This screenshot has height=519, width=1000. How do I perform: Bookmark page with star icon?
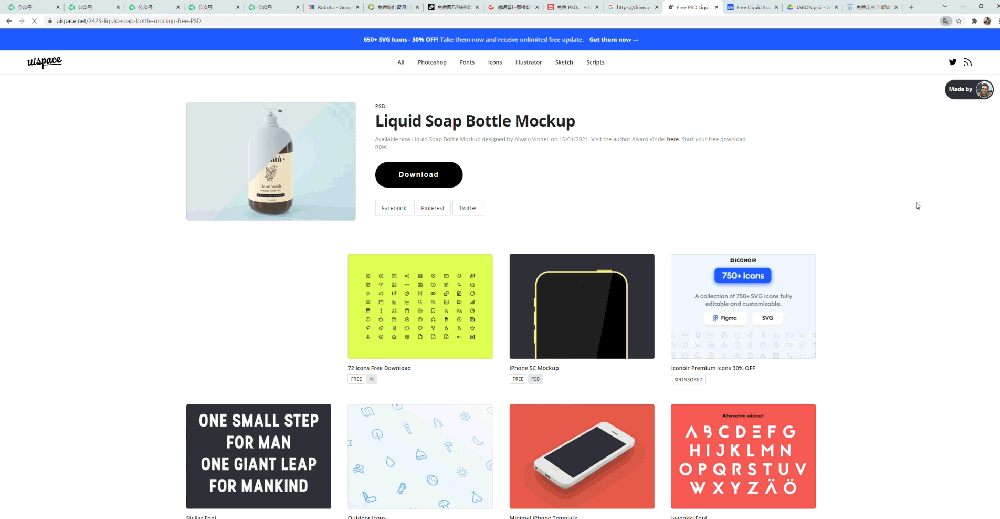959,21
